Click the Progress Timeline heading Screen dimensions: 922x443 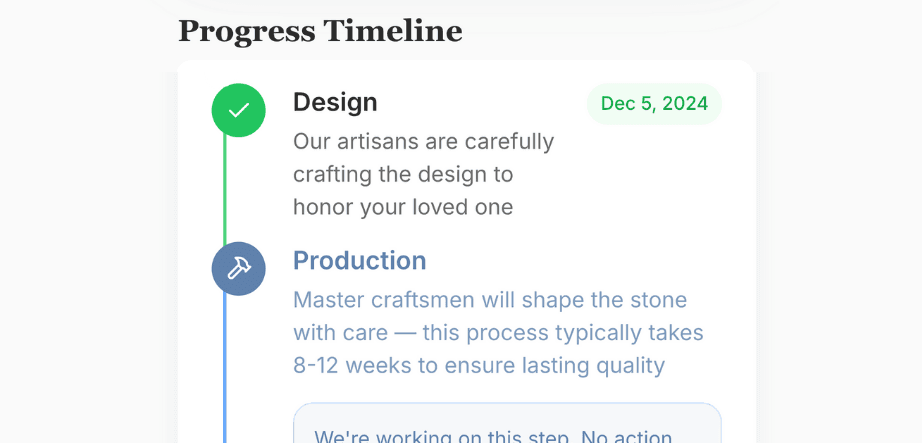click(x=320, y=31)
